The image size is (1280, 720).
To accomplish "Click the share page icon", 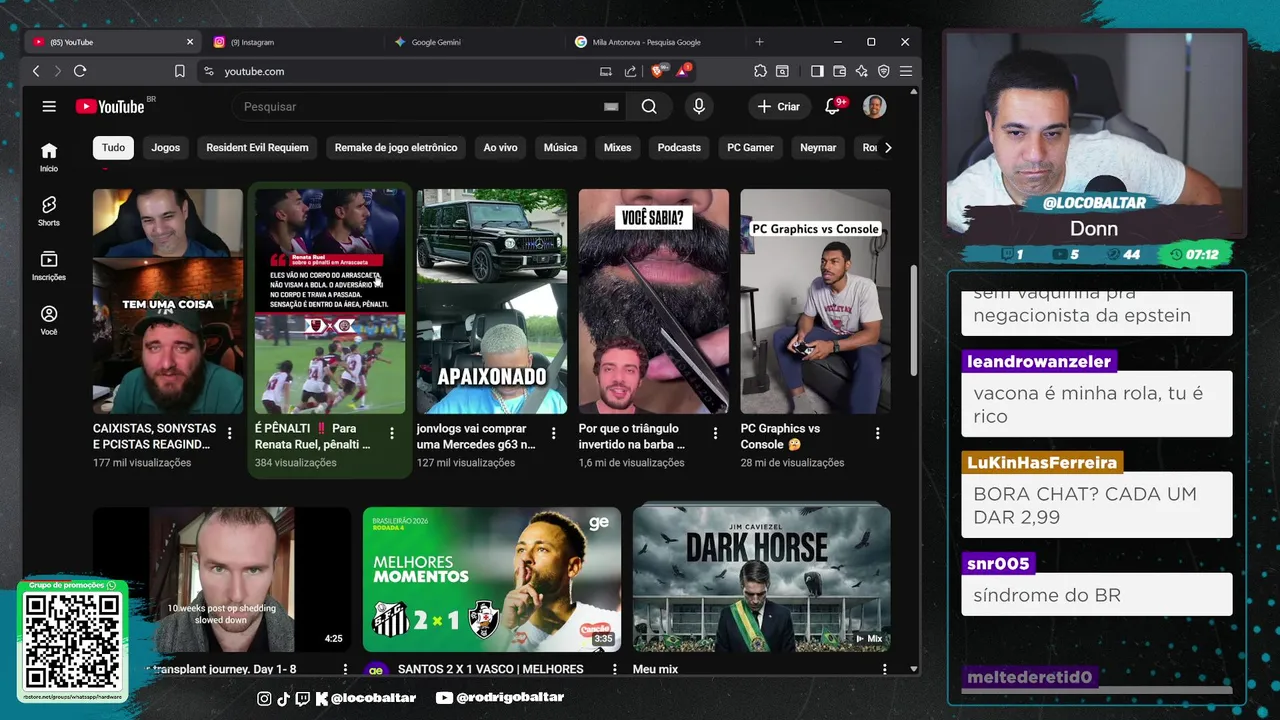I will 630,71.
